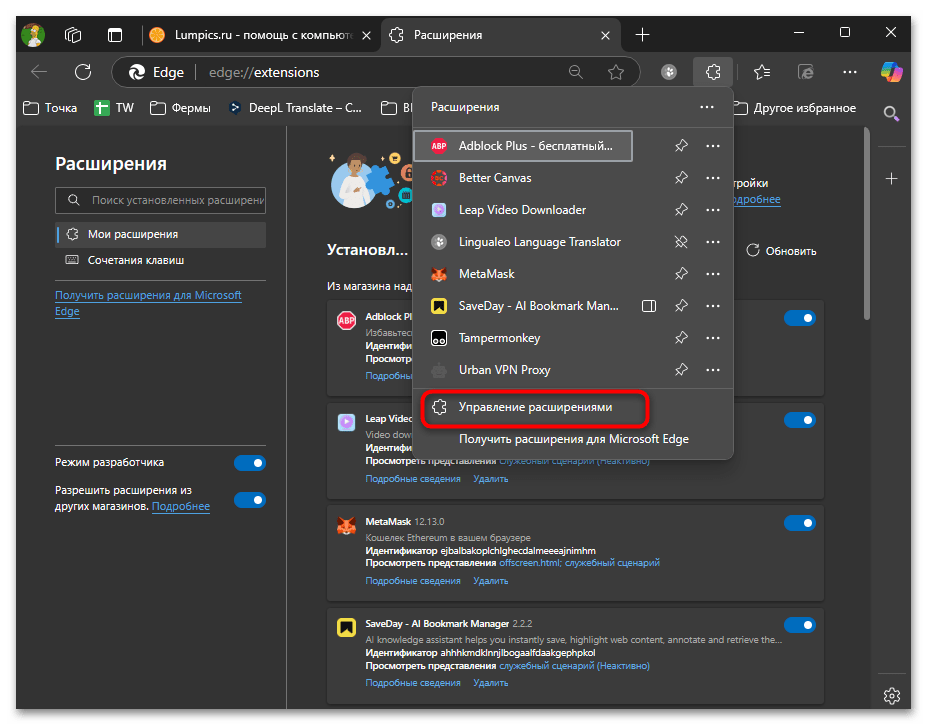Refresh the page with reload icon
The image size is (927, 725).
tap(83, 72)
